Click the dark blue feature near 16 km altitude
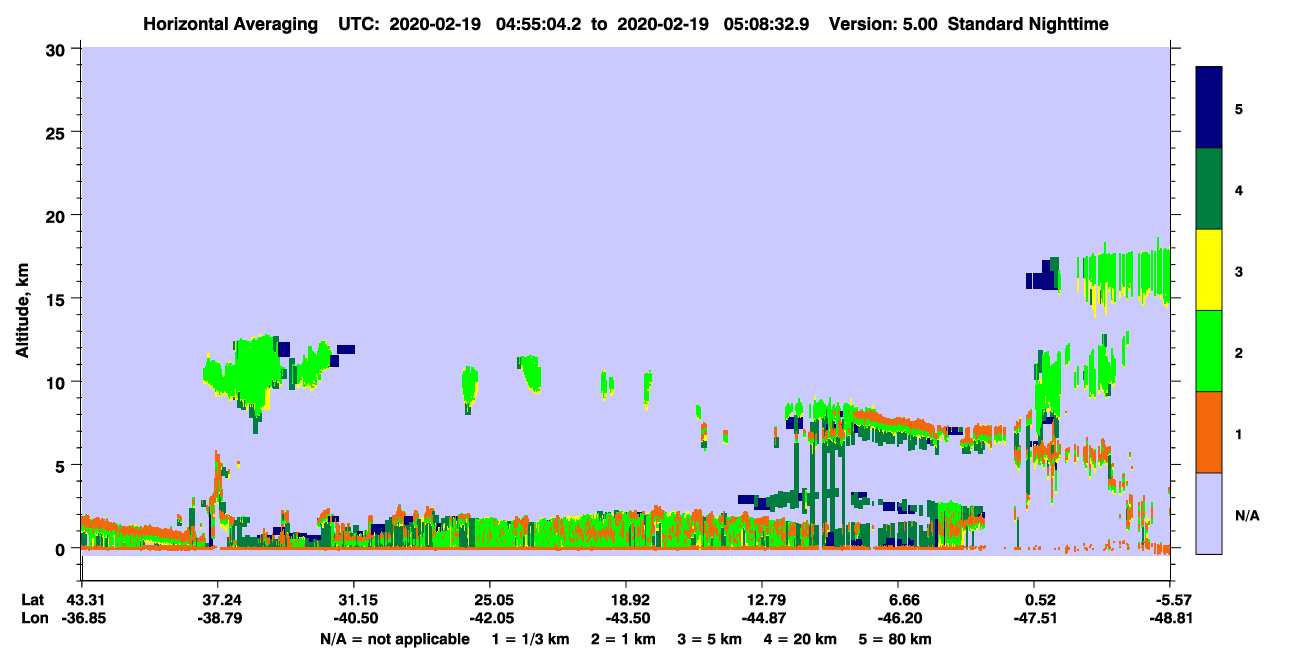The height and width of the screenshot is (667, 1300). click(1043, 277)
